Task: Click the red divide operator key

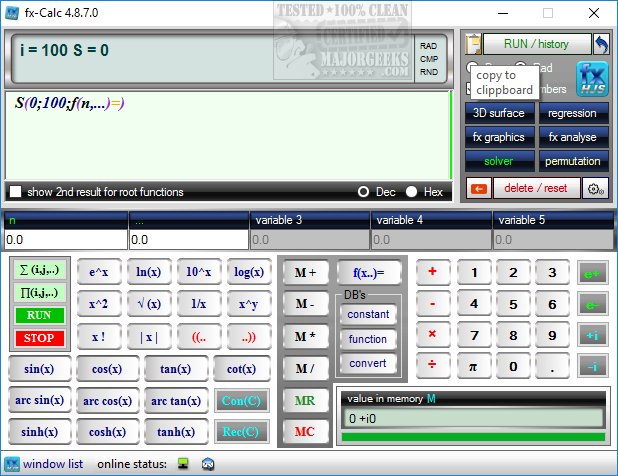Action: [433, 366]
